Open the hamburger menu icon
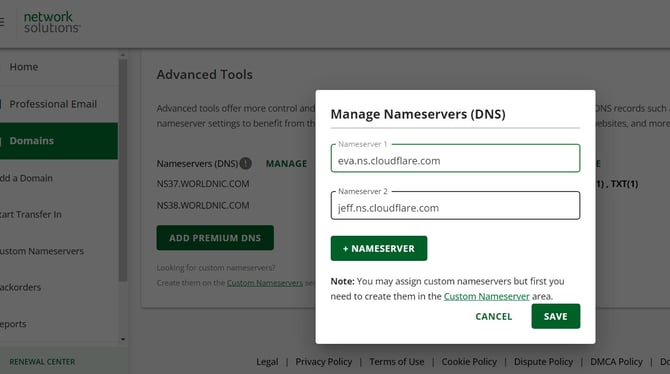670x374 pixels. point(2,22)
